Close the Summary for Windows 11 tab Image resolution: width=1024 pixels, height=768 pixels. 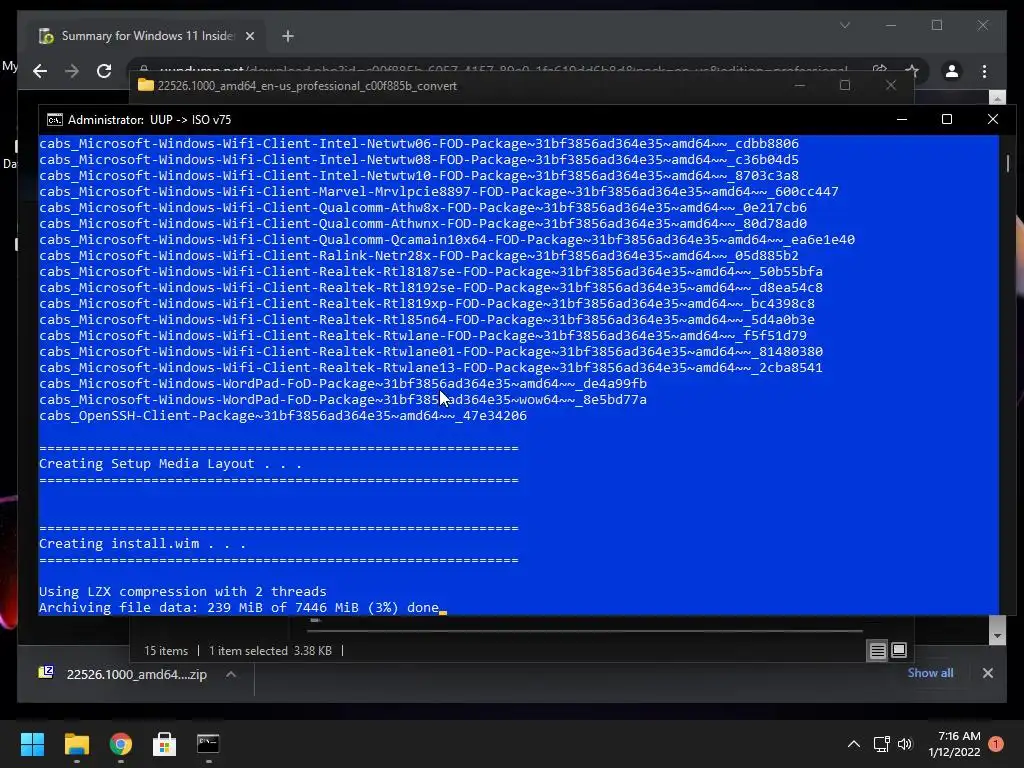click(x=249, y=36)
